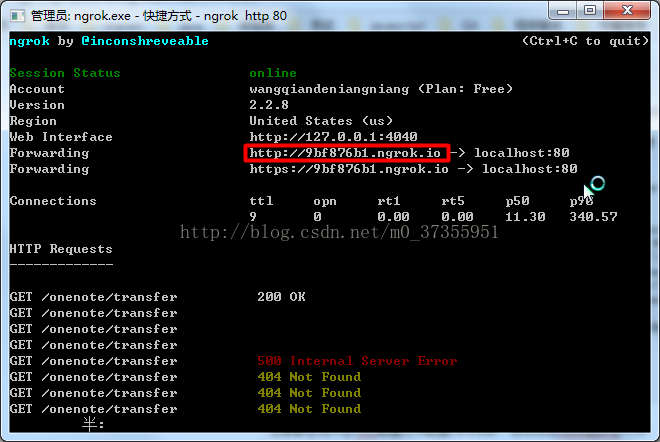660x442 pixels.
Task: Click the account name 'wangqiandeniangniang'
Action: (329, 89)
